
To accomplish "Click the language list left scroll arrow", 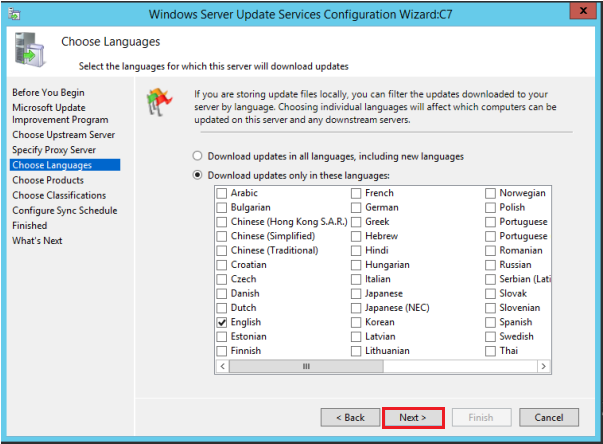I will [223, 366].
